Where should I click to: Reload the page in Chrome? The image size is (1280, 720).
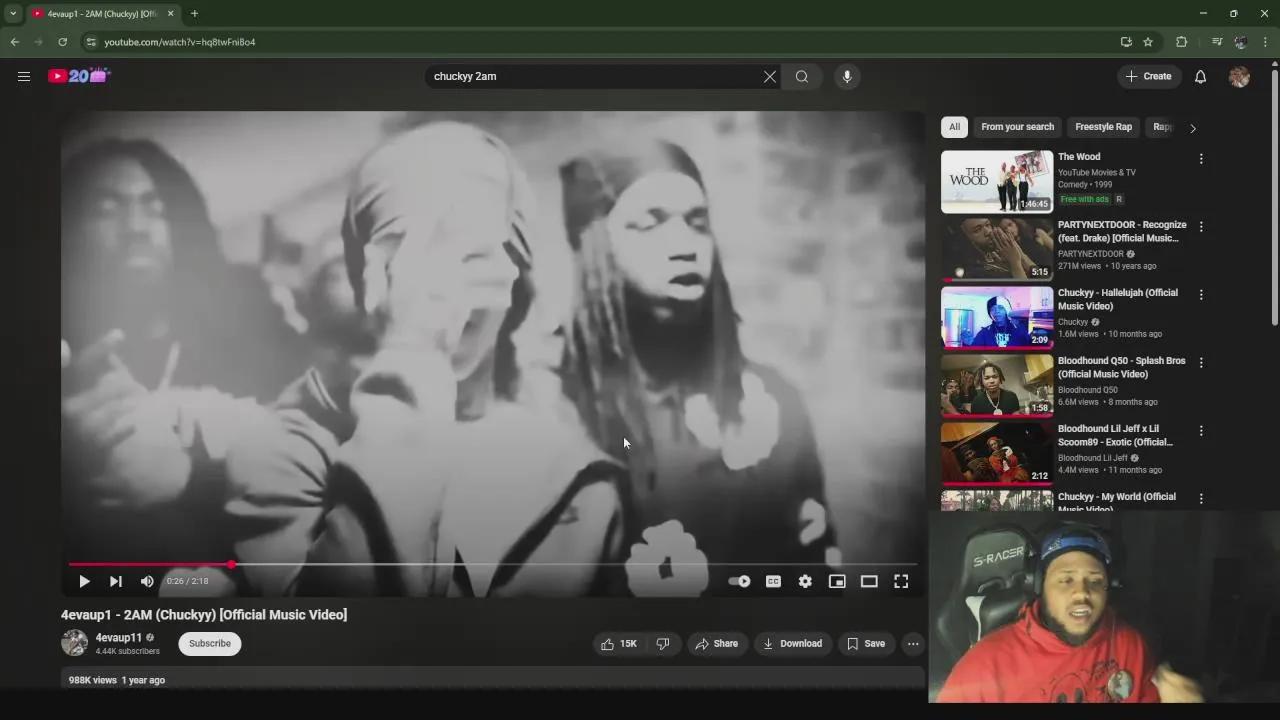click(62, 42)
